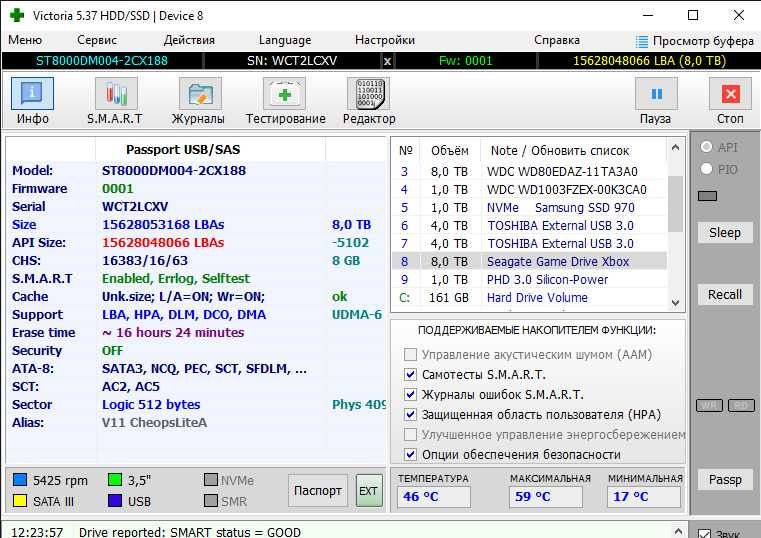
Task: Click the green 3,5" indicator
Action: [115, 480]
